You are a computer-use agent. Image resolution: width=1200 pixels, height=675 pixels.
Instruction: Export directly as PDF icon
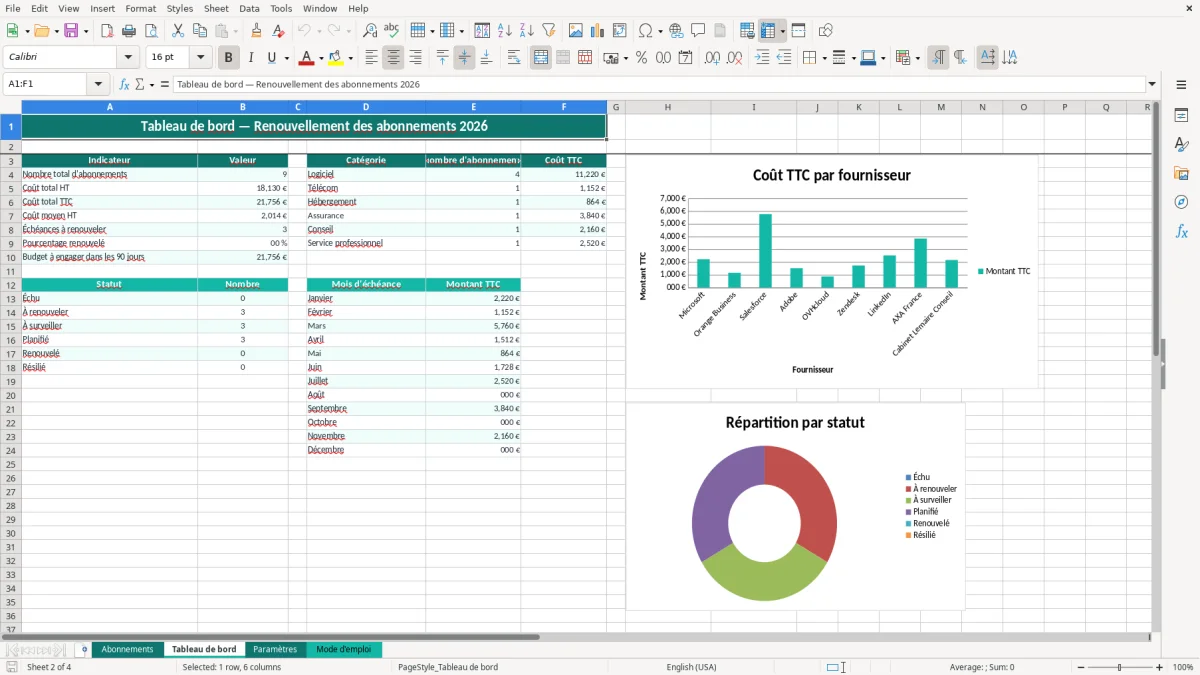point(107,31)
